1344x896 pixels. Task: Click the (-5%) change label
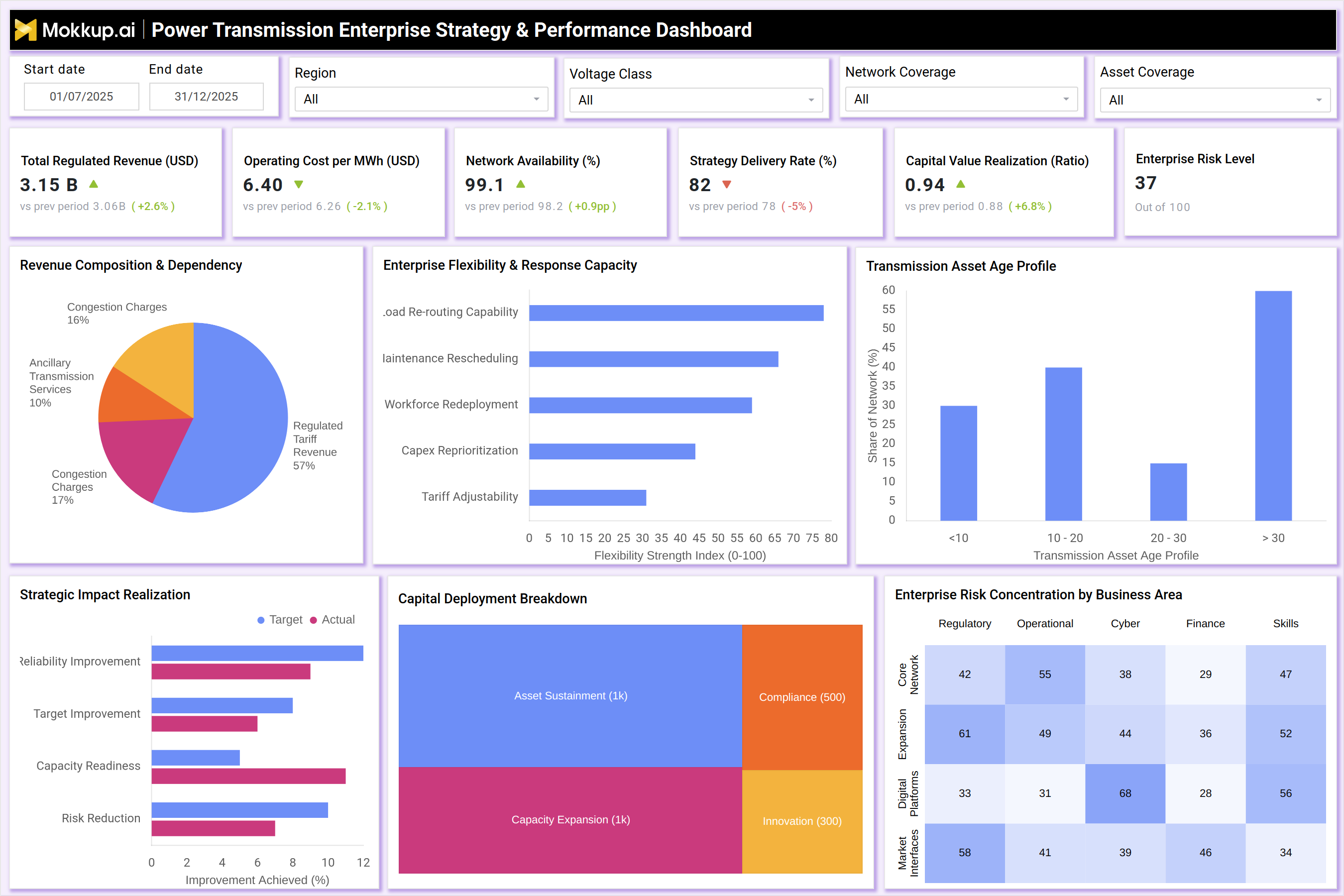tap(796, 206)
